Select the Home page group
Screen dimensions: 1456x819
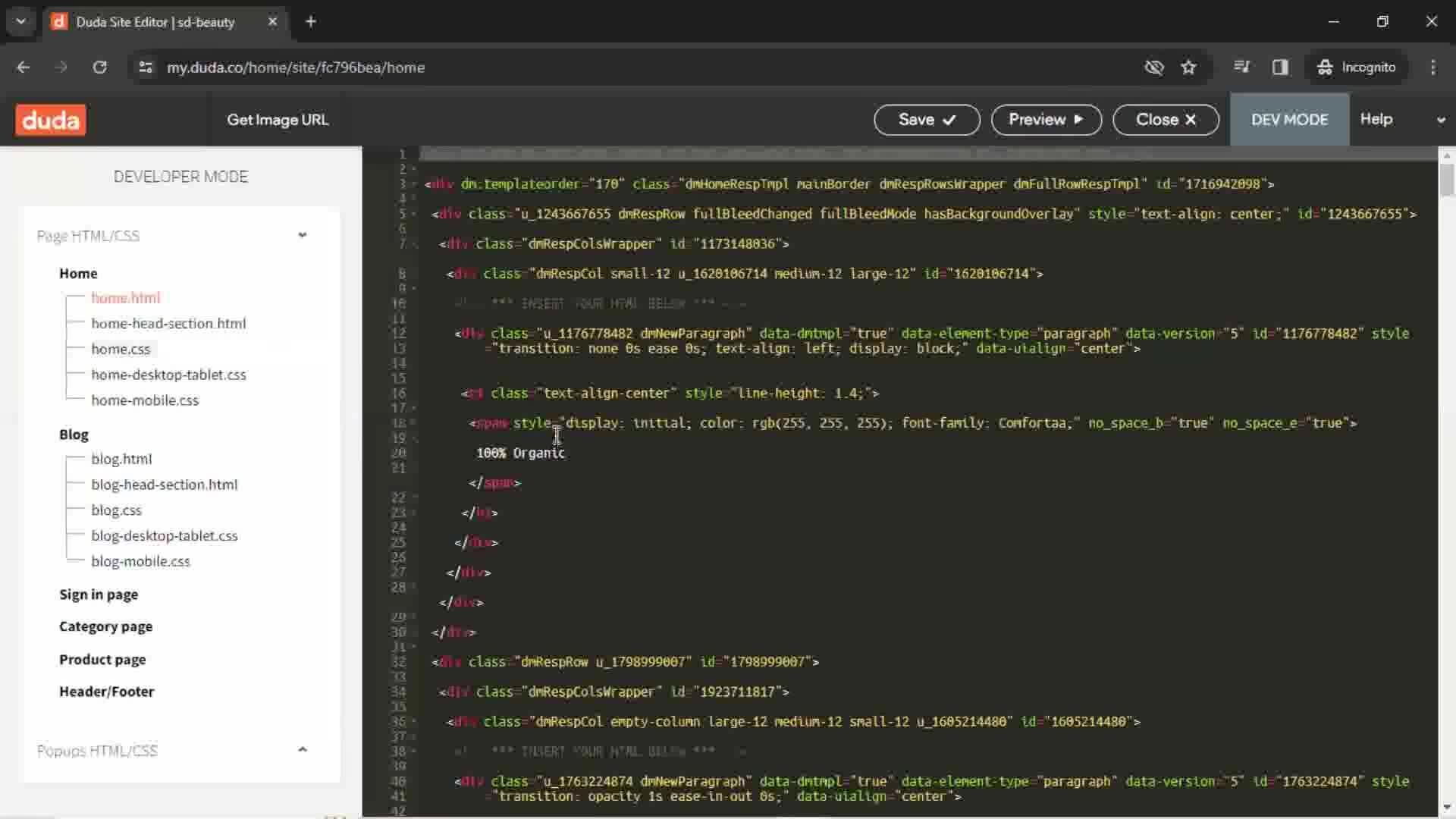click(78, 273)
